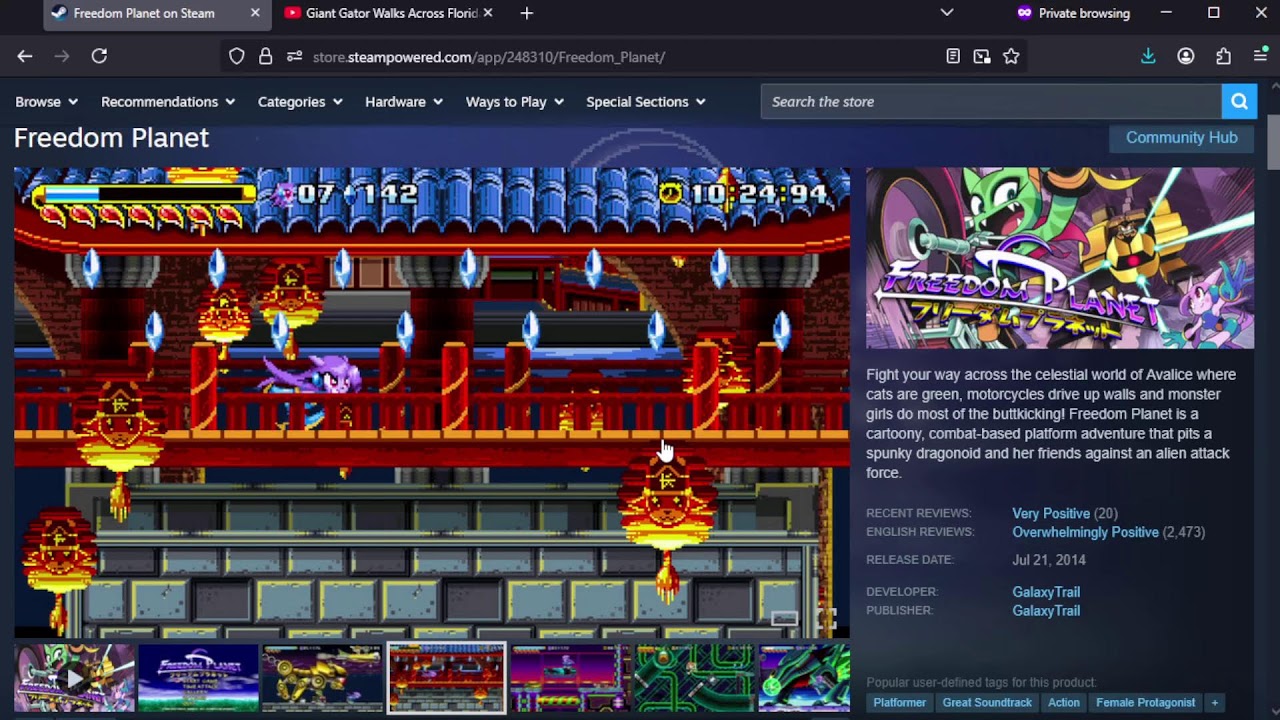1280x720 pixels.
Task: Open the list all tabs chevron
Action: (x=947, y=13)
